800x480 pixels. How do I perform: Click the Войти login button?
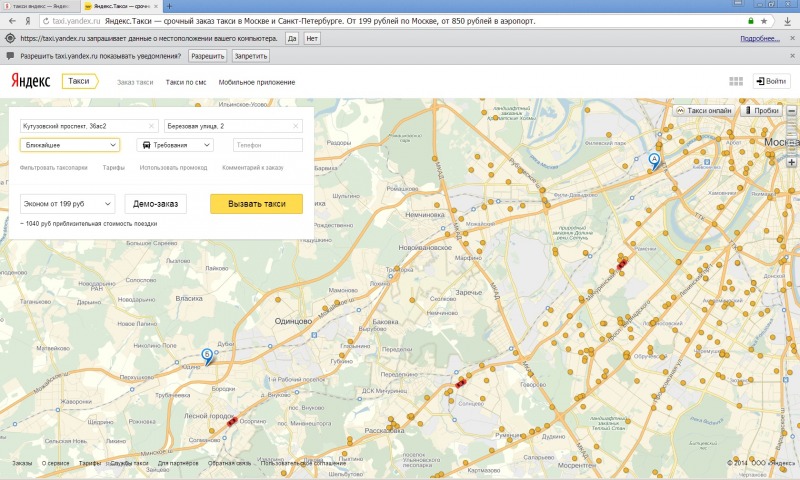pyautogui.click(x=771, y=81)
